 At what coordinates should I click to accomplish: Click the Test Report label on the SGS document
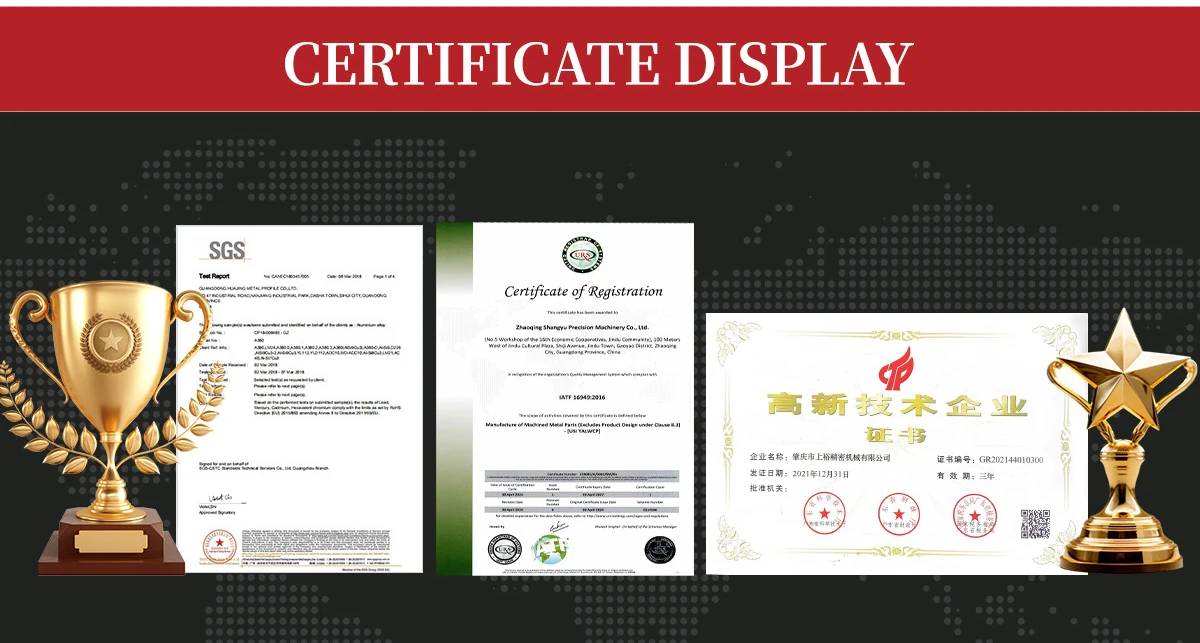point(214,275)
